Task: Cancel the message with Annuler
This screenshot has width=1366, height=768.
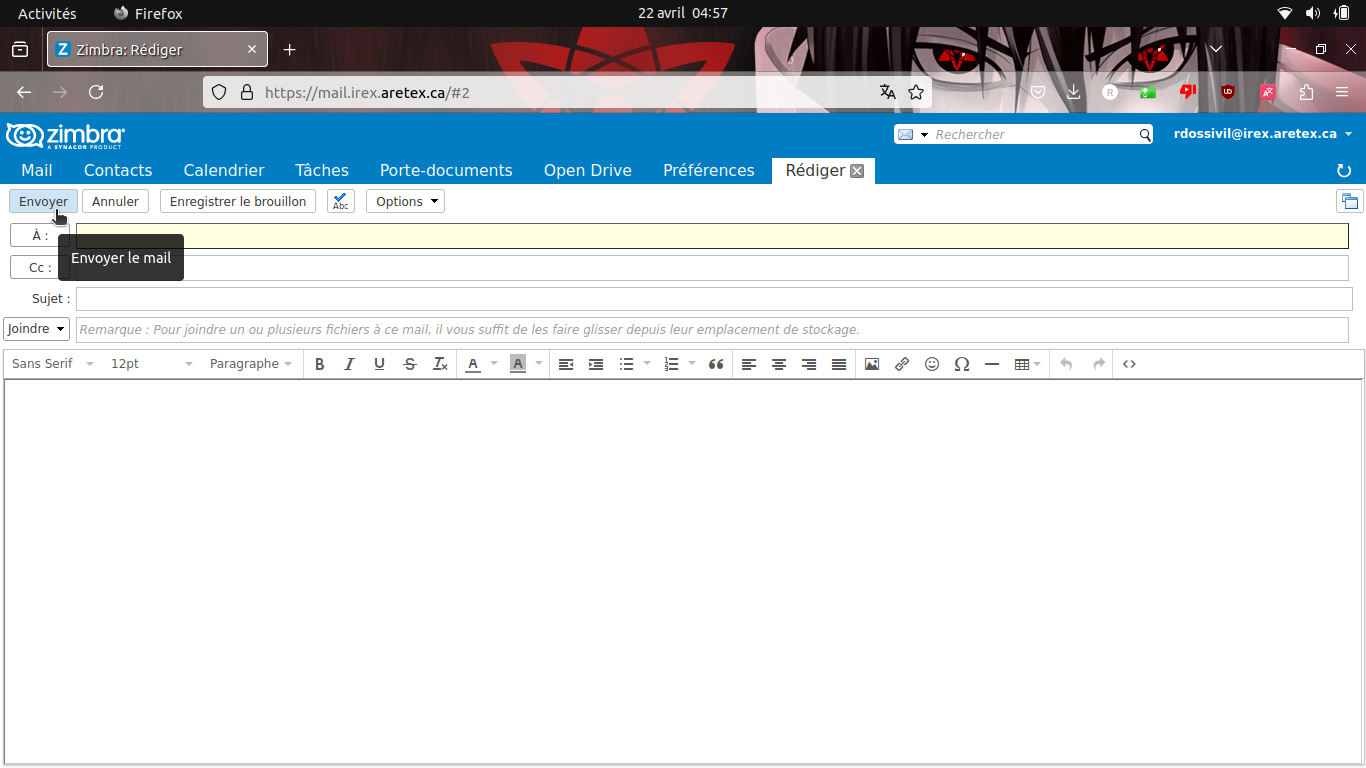Action: (115, 201)
